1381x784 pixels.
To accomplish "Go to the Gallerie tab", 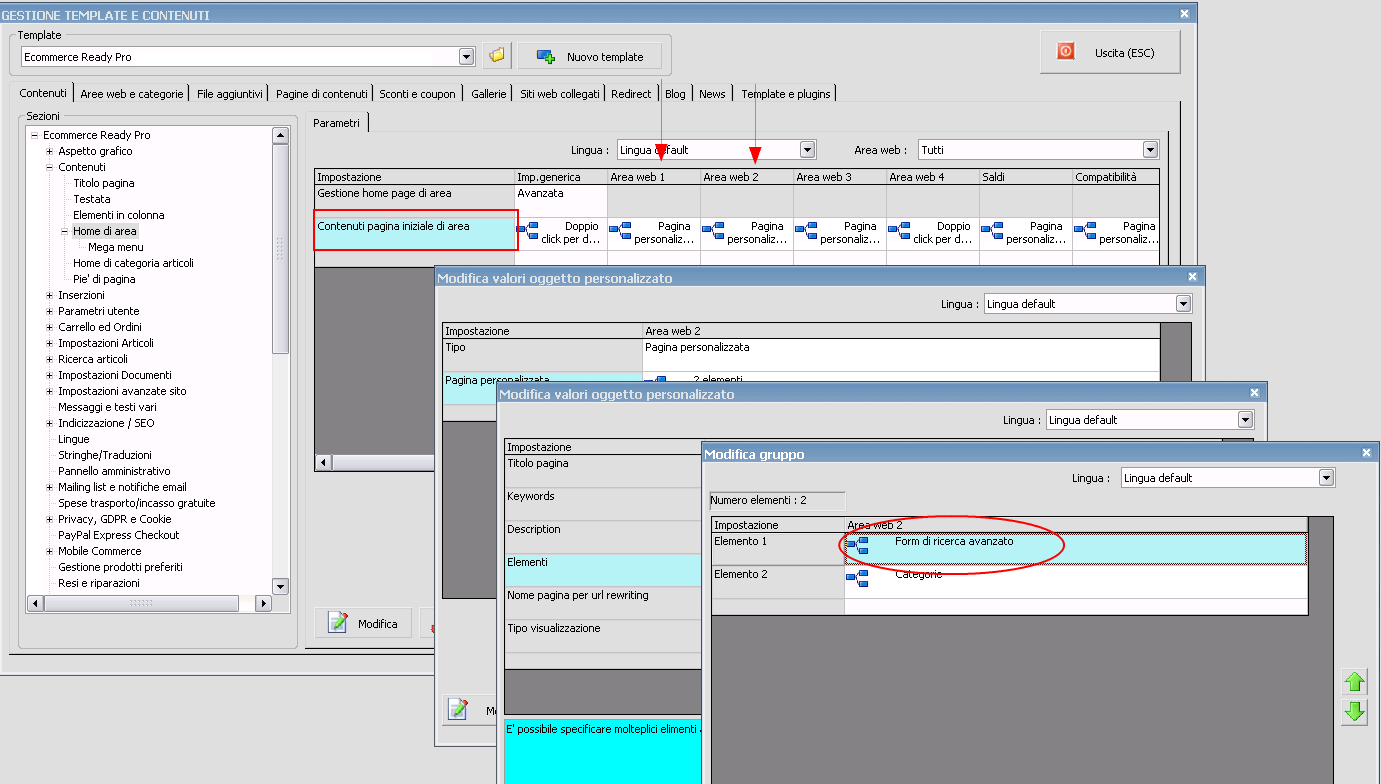I will [489, 94].
